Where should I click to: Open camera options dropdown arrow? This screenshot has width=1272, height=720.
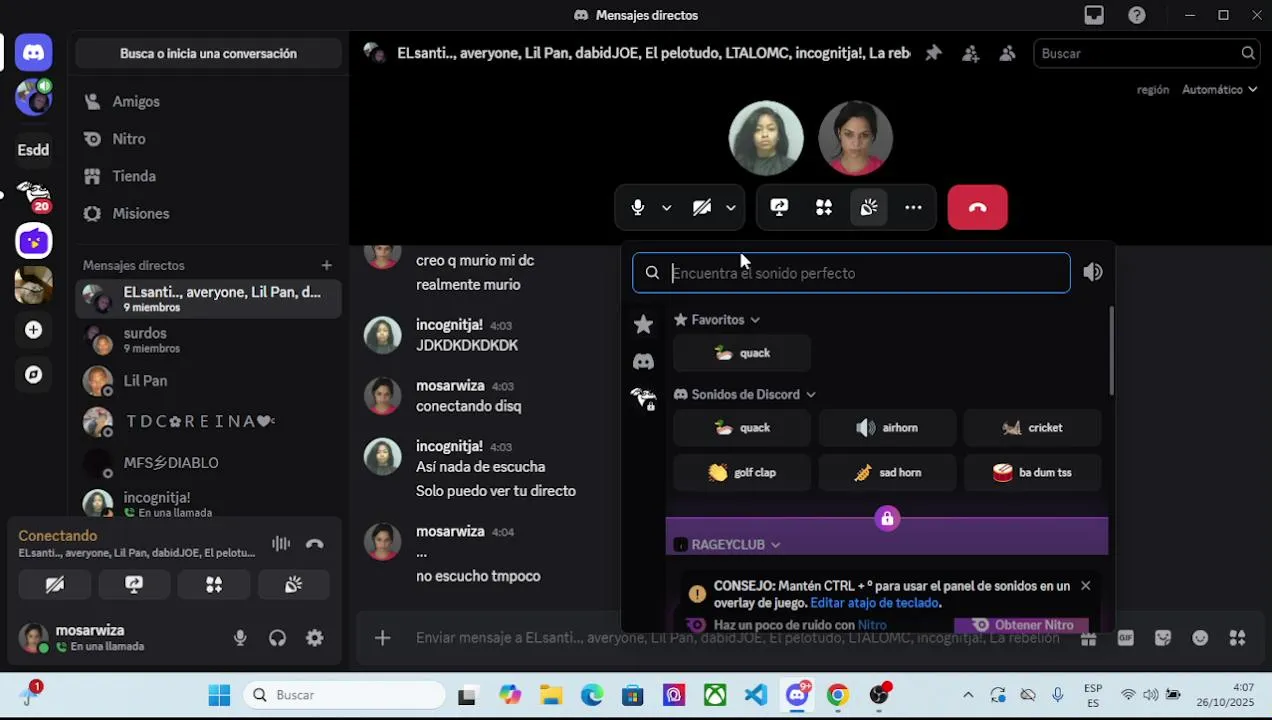tap(731, 208)
